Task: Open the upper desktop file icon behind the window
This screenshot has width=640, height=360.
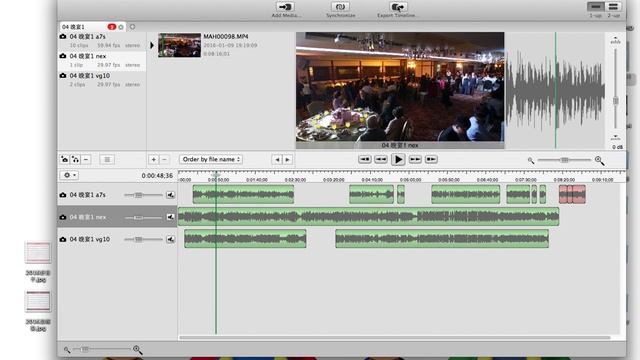Action: 38,252
